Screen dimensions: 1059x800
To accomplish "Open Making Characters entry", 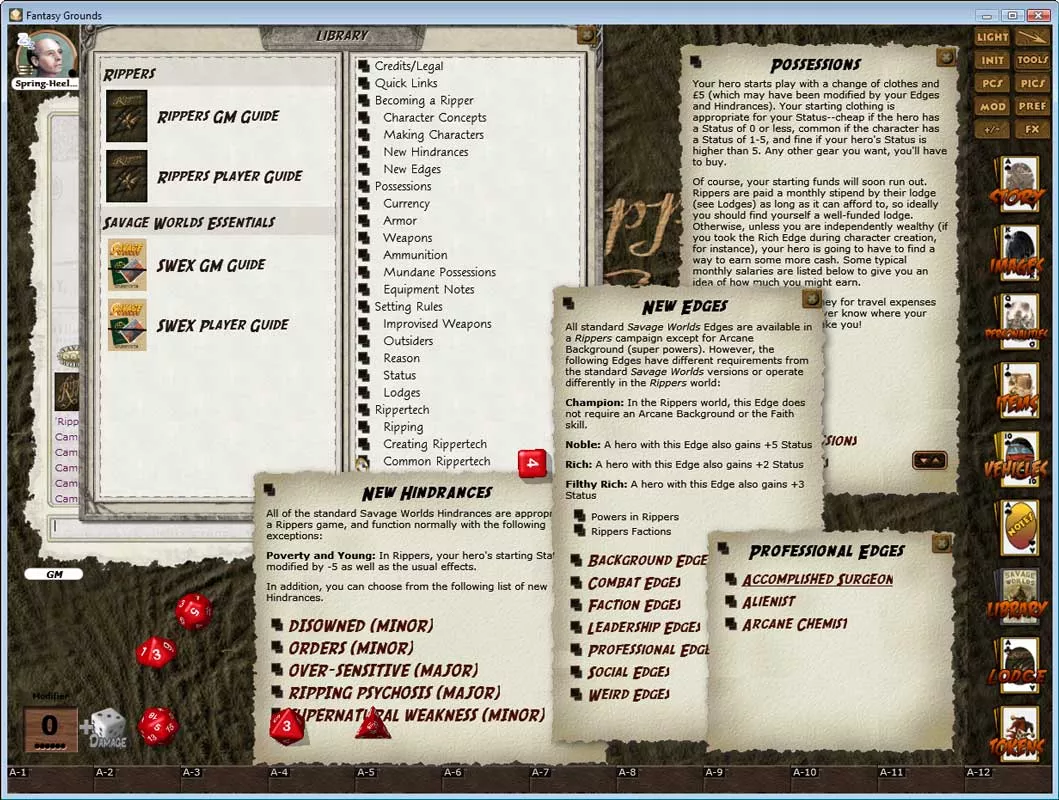I will (x=433, y=134).
